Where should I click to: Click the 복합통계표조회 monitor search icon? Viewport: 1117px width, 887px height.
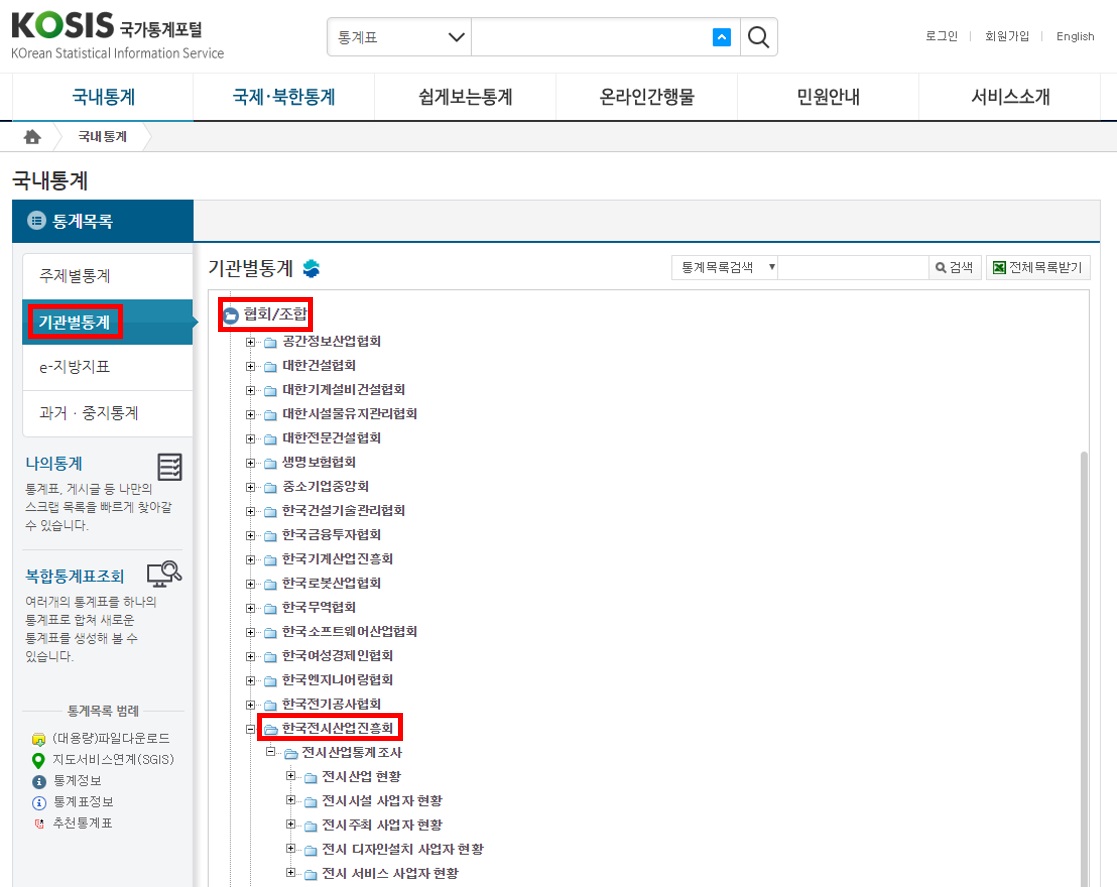pyautogui.click(x=164, y=573)
